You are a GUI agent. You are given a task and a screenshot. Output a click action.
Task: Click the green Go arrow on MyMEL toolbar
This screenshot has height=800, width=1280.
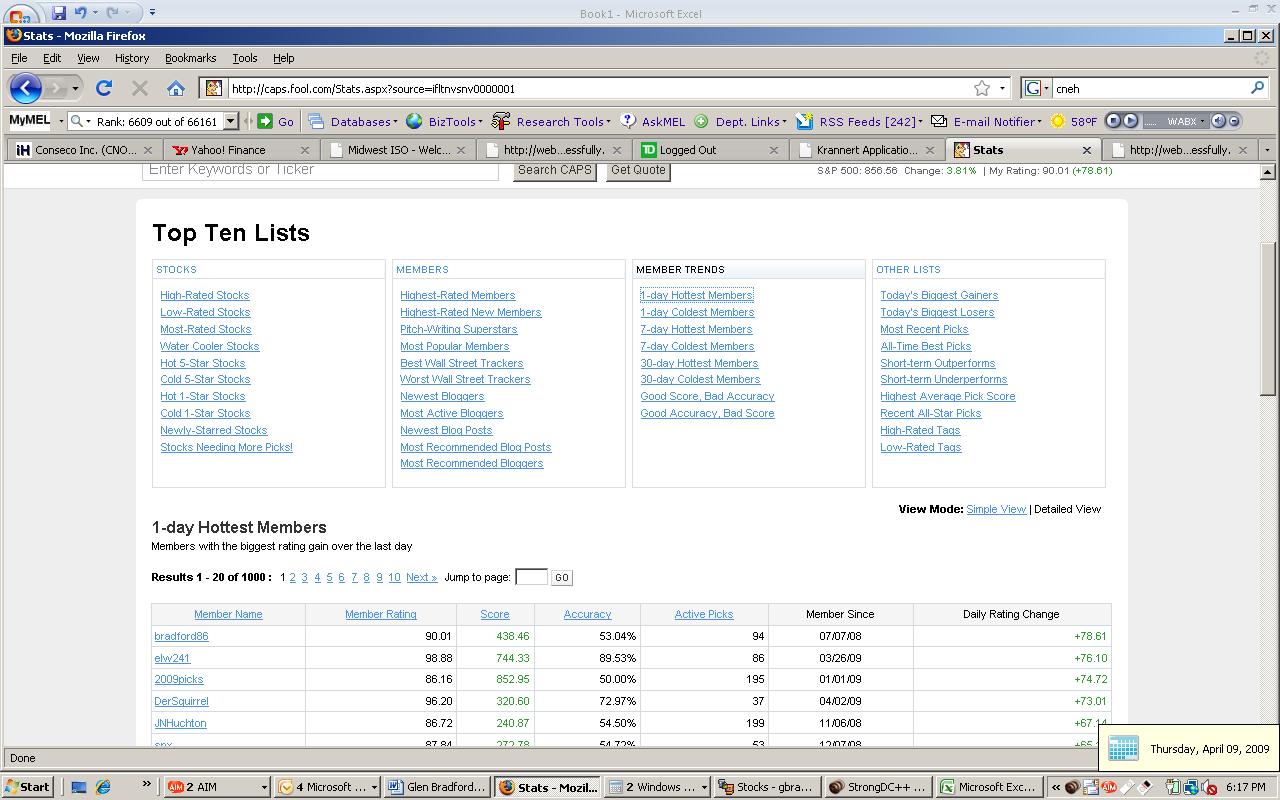(265, 121)
